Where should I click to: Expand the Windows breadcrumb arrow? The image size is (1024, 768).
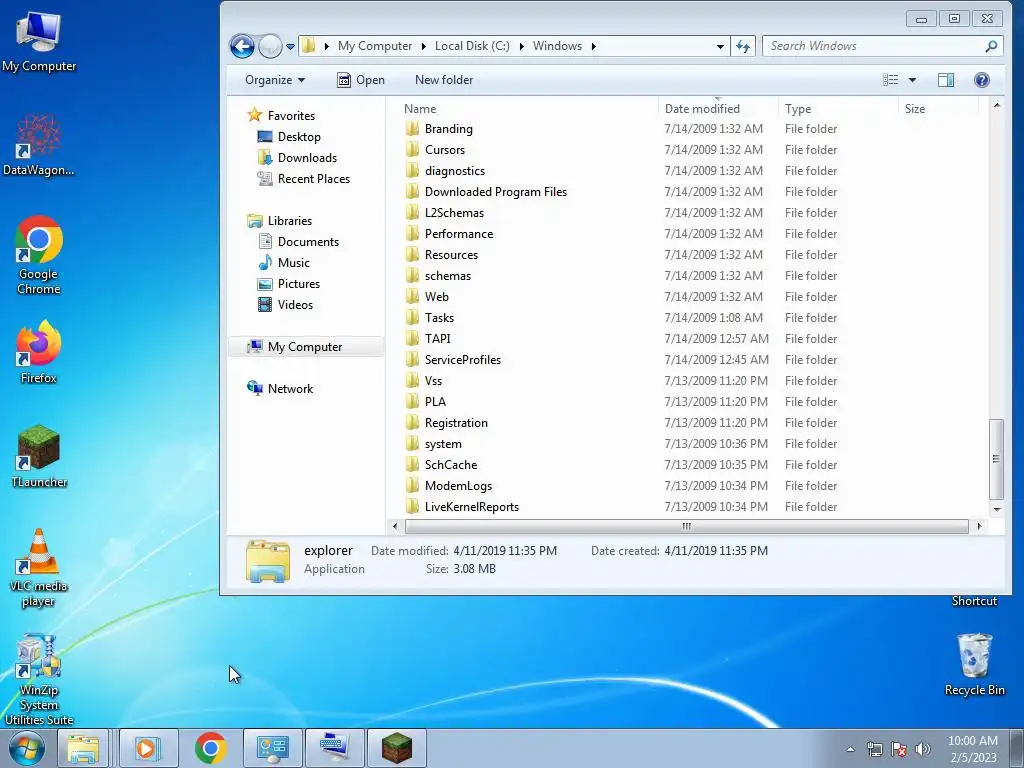593,46
